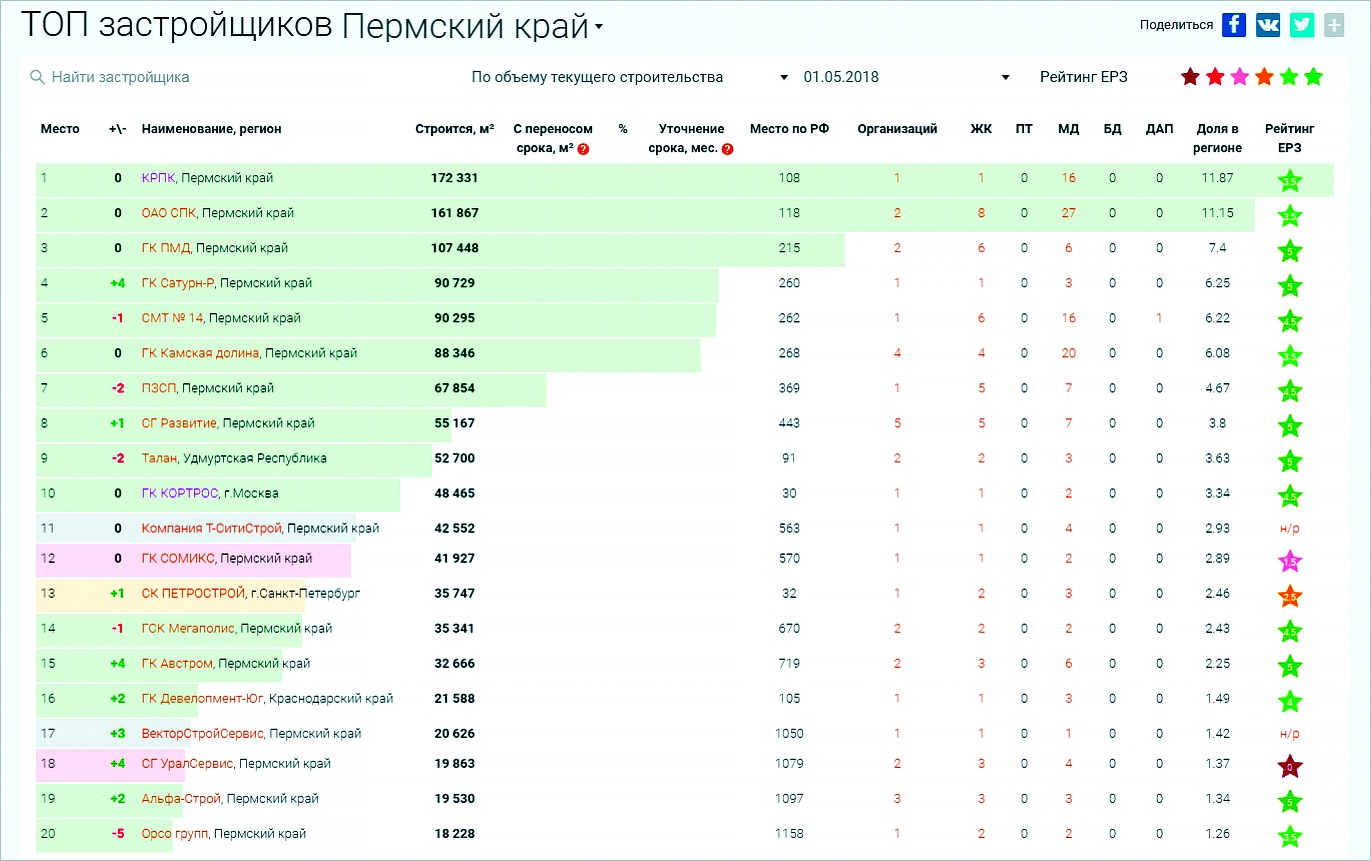Sort by 'Строится, м²' column header

[x=455, y=129]
